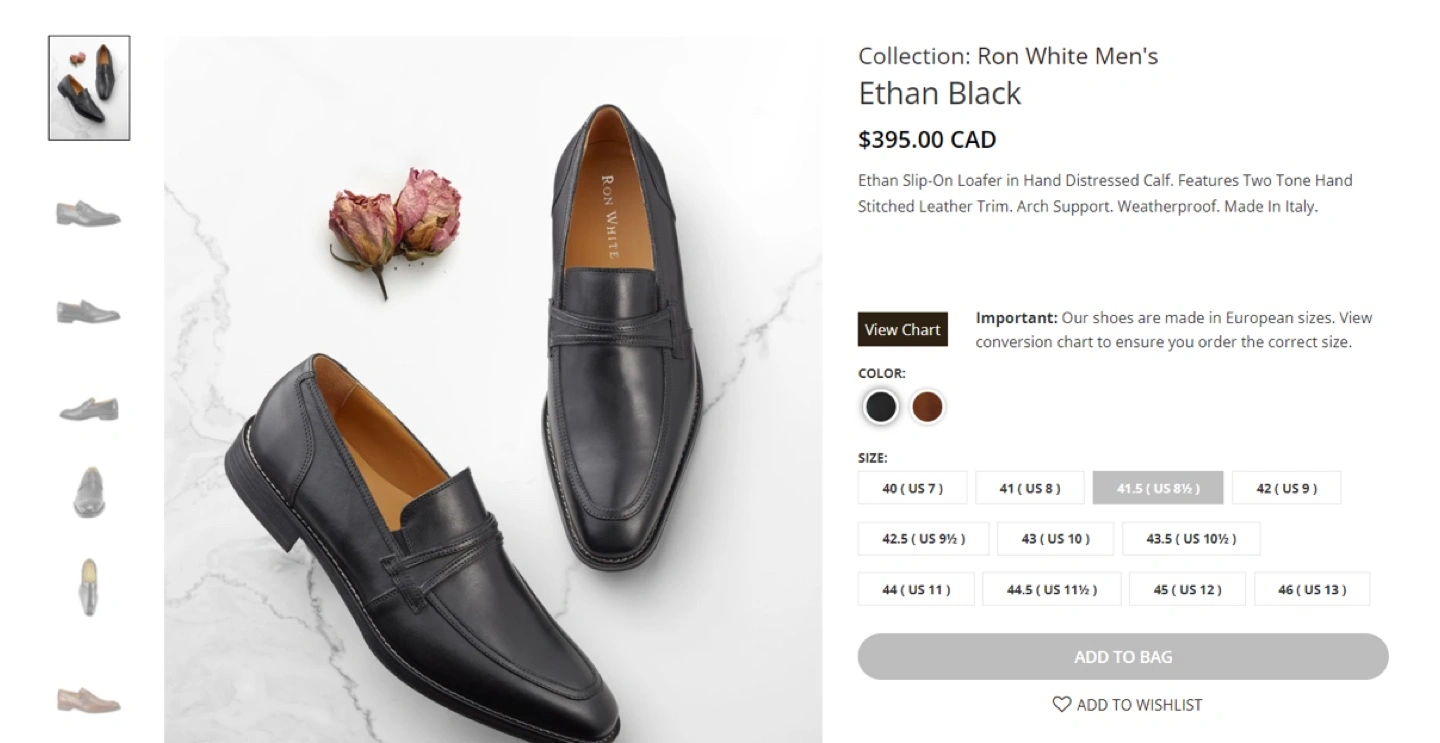This screenshot has height=743, width=1440.
Task: Select size 40 (US 7)
Action: [912, 488]
